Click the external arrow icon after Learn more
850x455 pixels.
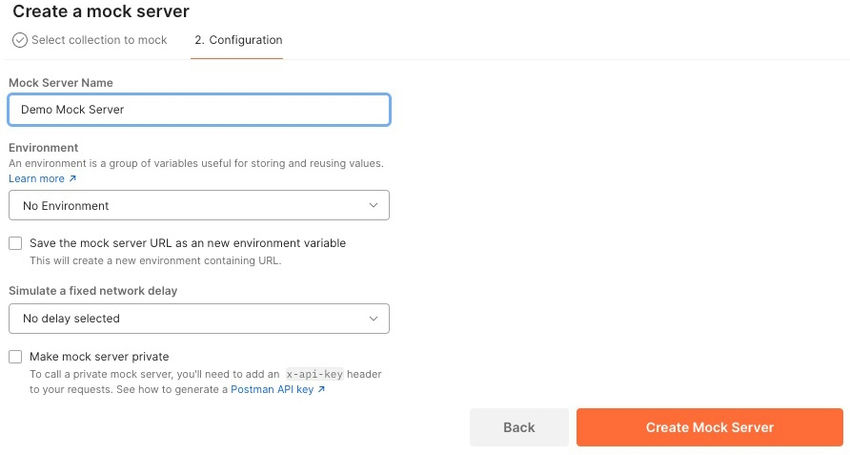73,179
